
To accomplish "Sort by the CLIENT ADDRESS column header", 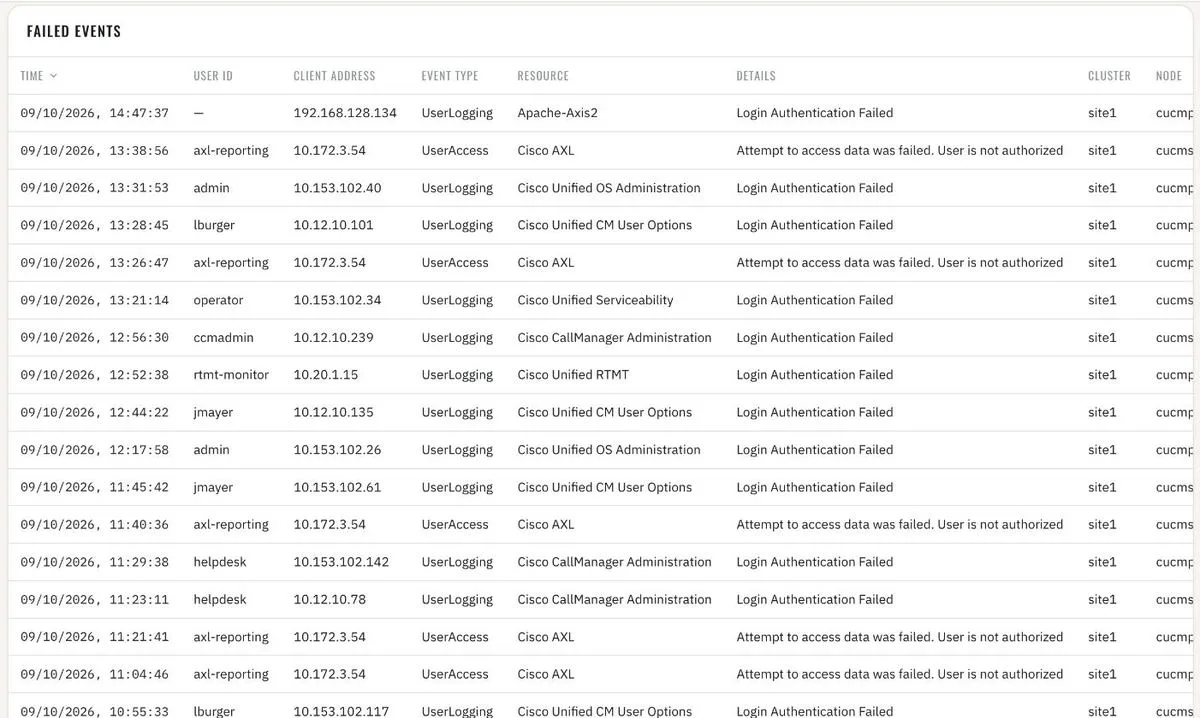I will pyautogui.click(x=334, y=76).
